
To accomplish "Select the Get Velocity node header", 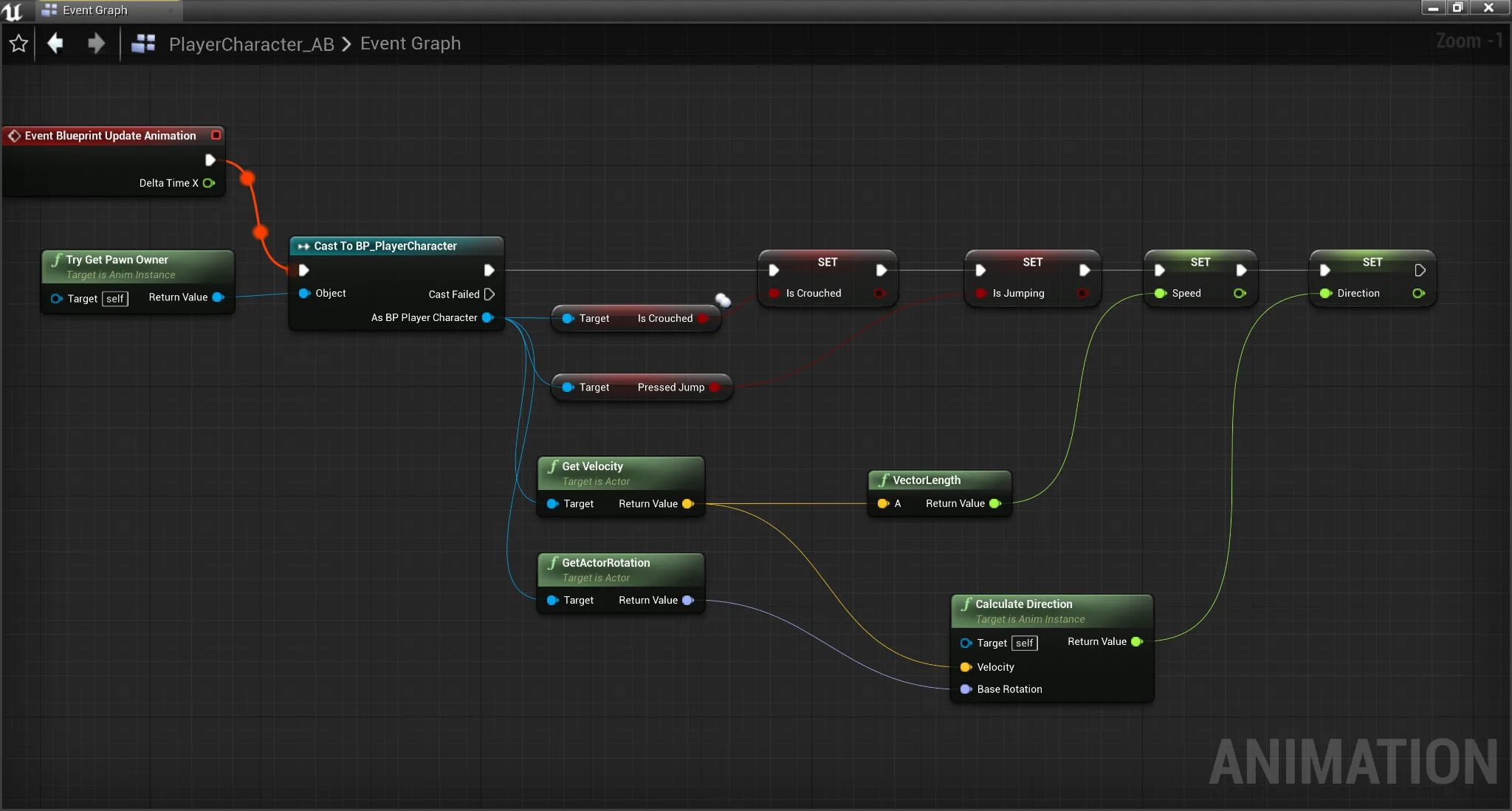I will 621,473.
